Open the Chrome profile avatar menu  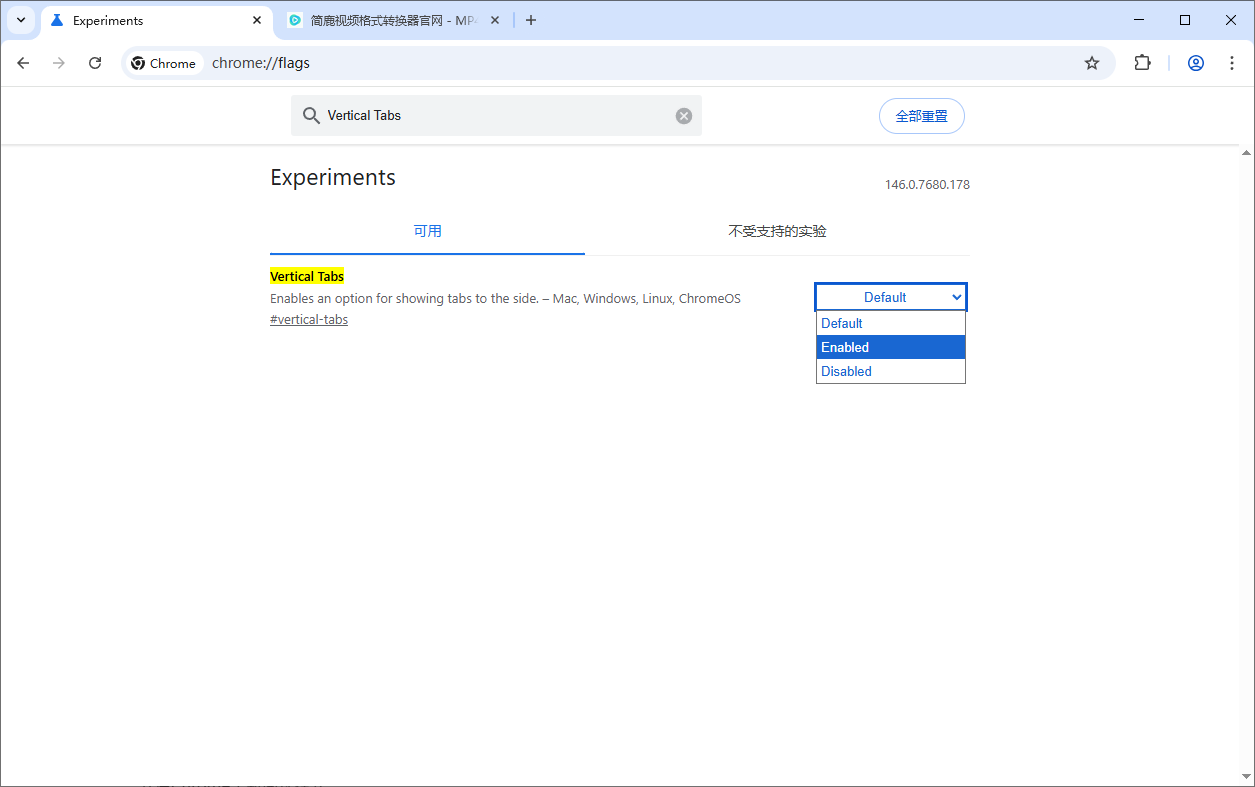(1195, 63)
